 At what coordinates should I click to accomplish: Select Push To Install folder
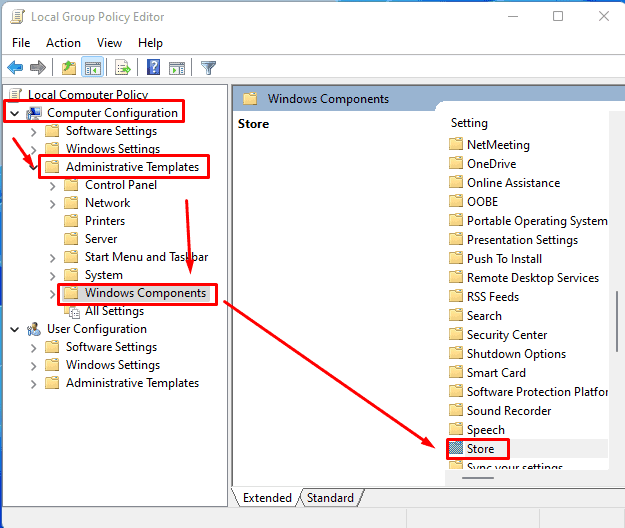coord(504,259)
